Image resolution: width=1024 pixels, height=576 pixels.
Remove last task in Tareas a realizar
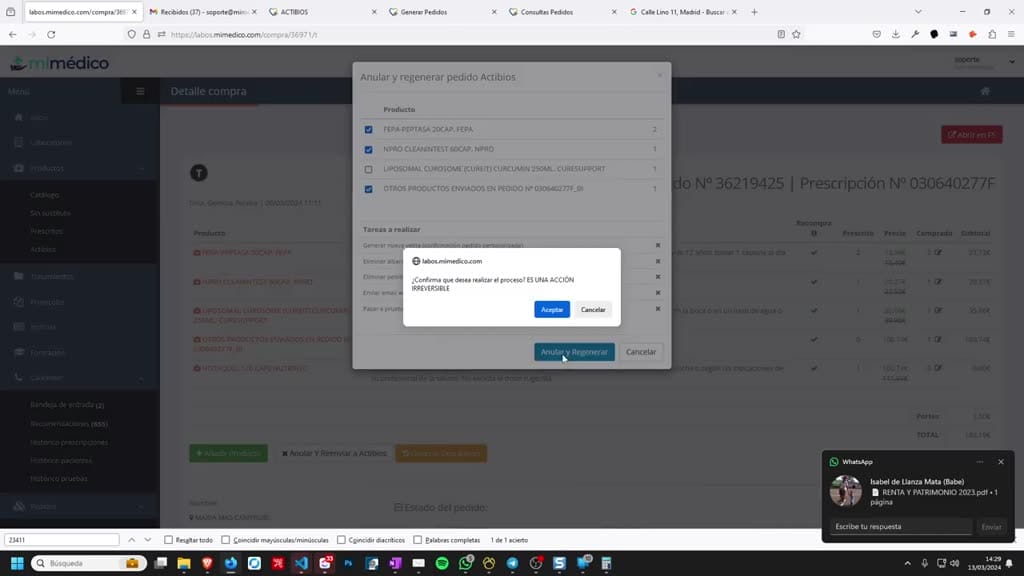(658, 309)
